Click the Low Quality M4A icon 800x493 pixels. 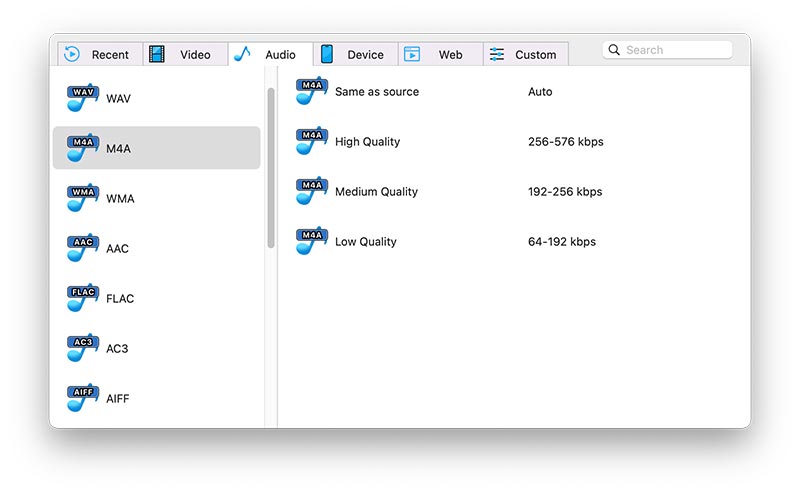point(312,241)
